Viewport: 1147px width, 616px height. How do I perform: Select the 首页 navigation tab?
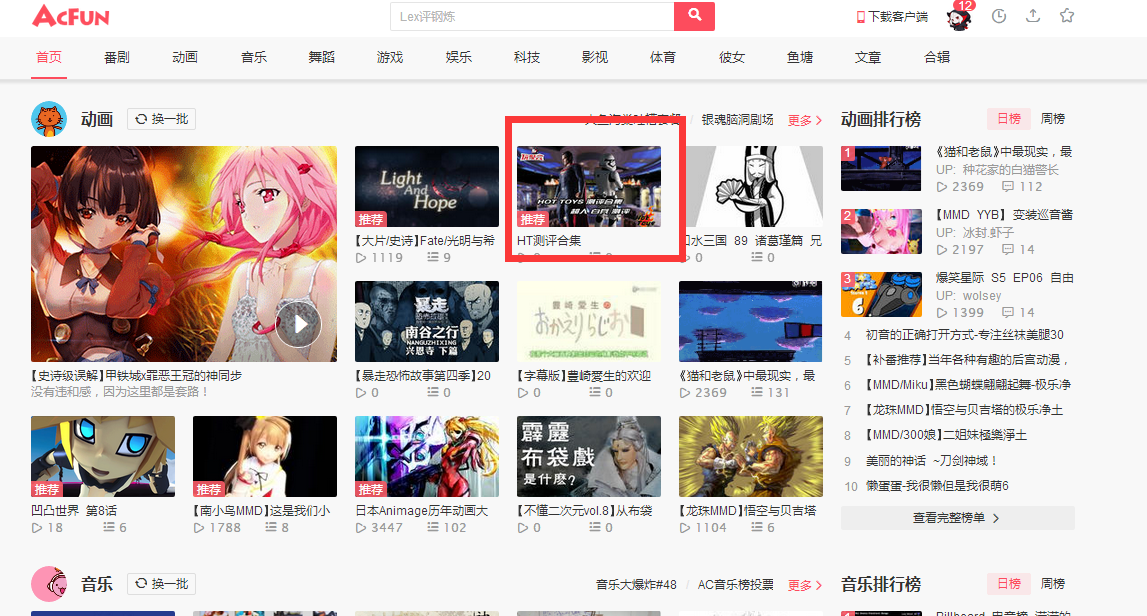pyautogui.click(x=49, y=57)
